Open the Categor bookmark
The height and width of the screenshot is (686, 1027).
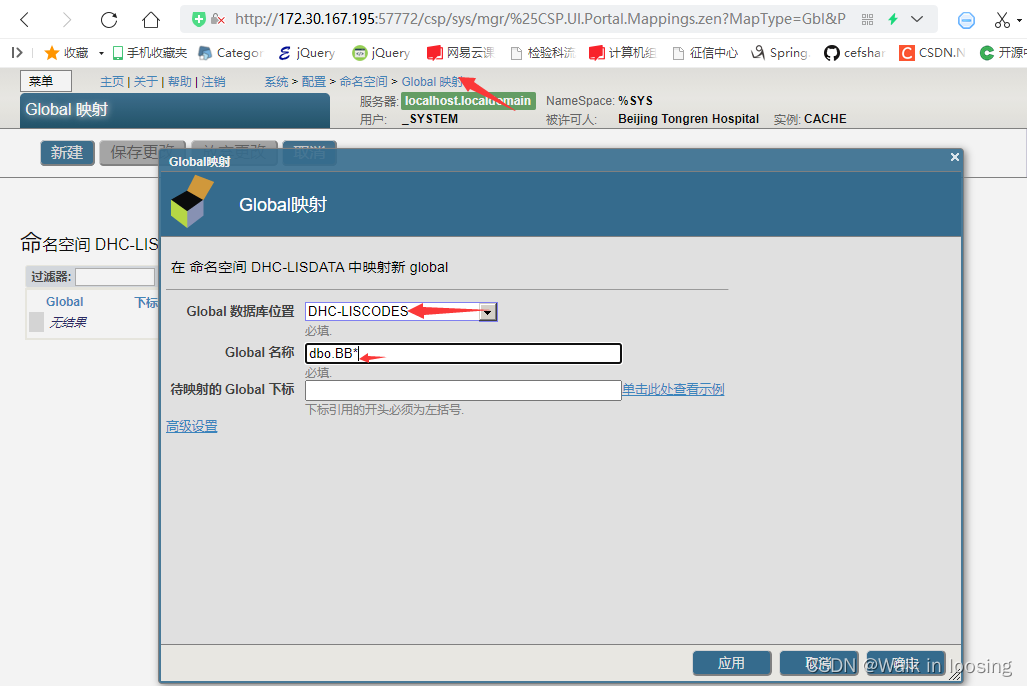tap(231, 52)
